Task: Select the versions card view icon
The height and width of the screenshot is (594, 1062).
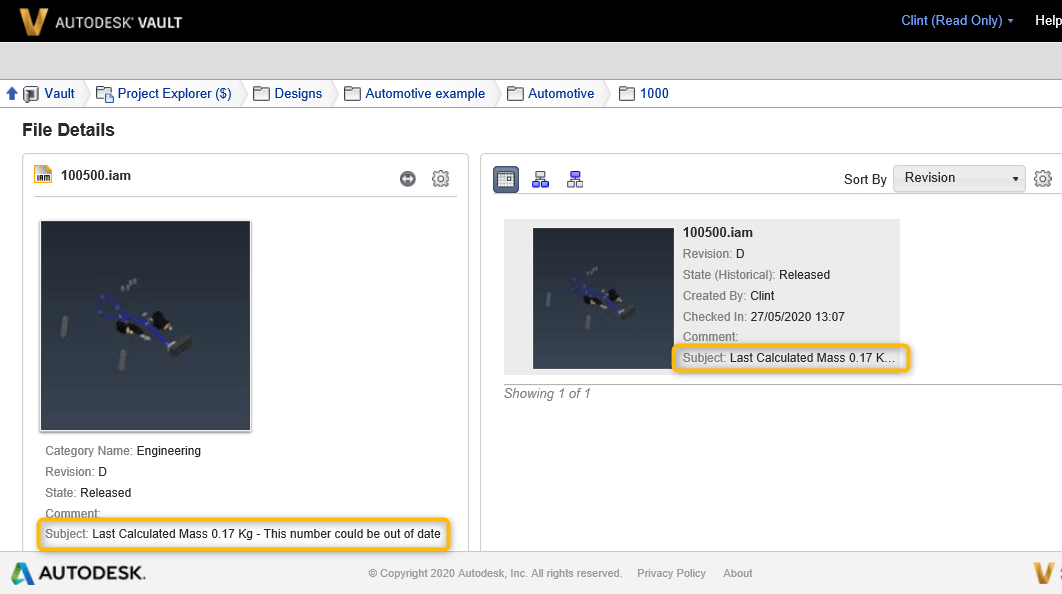Action: tap(505, 179)
